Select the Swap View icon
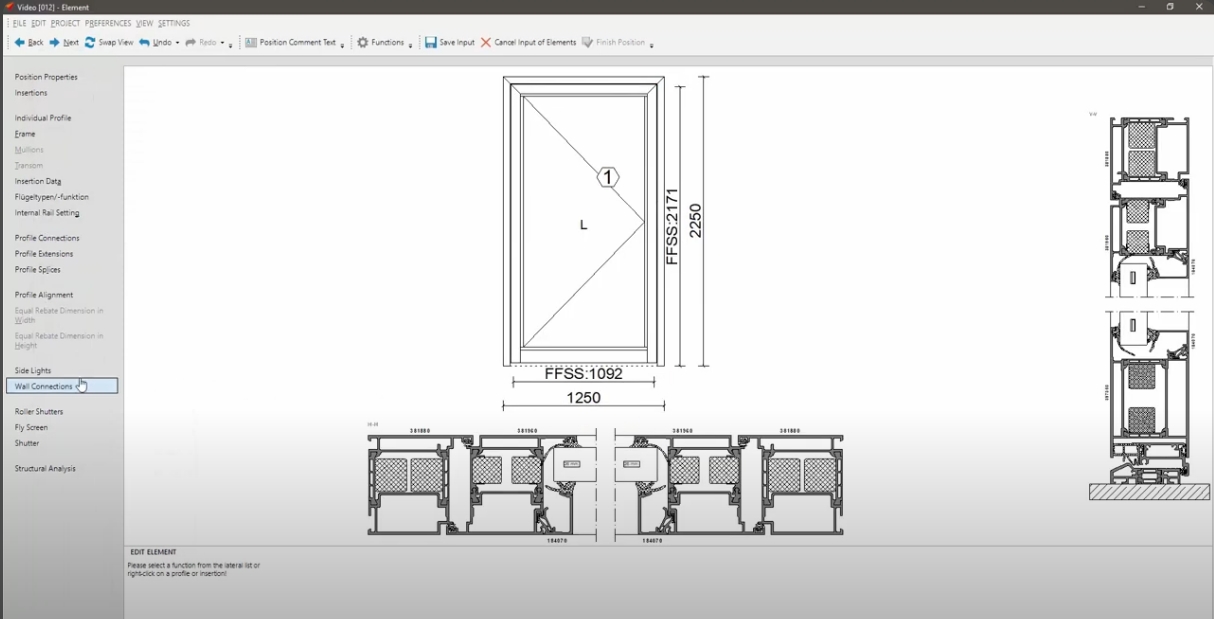This screenshot has width=1214, height=619. [x=91, y=42]
